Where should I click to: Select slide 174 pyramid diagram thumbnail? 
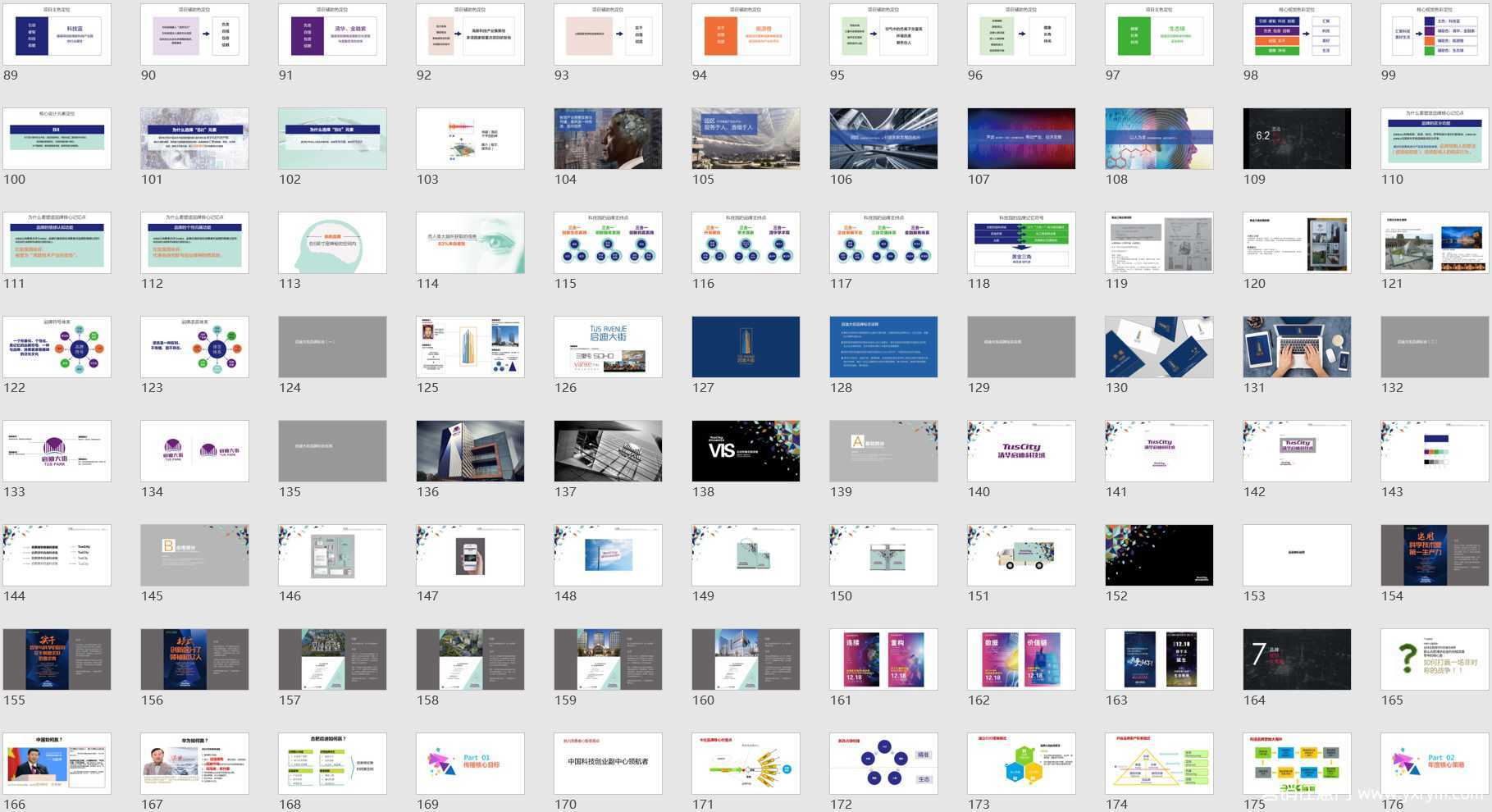point(1159,764)
